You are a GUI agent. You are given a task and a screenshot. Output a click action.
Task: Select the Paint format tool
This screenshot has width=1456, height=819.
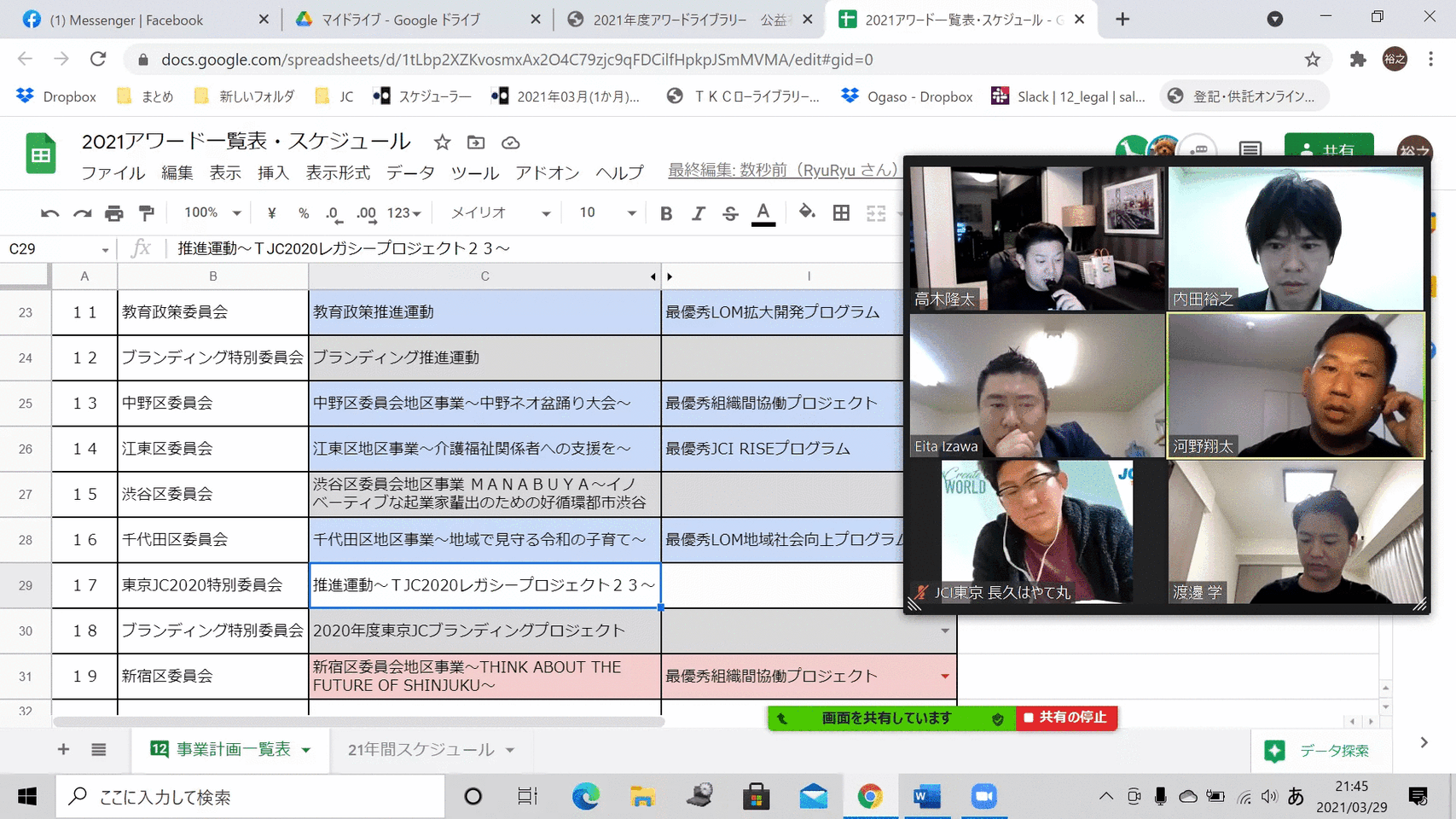[147, 213]
